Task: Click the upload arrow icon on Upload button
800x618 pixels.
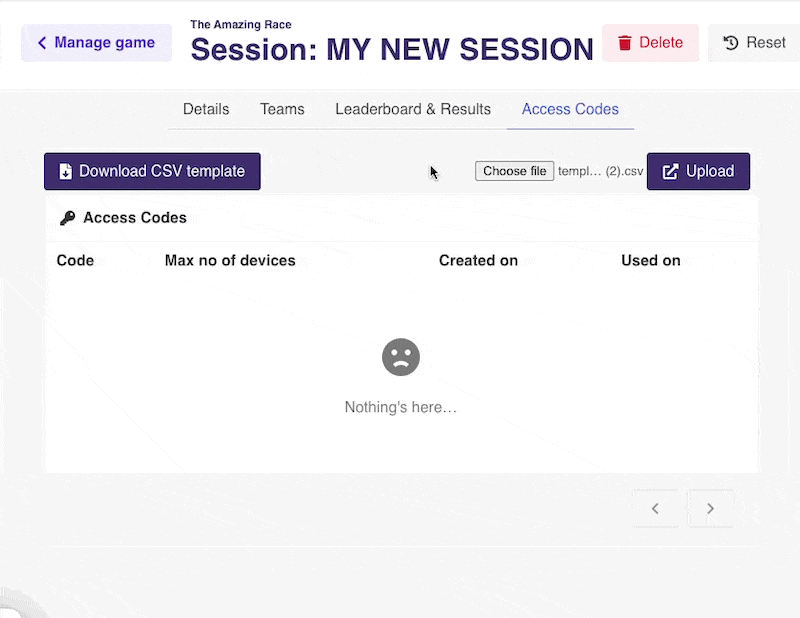Action: pyautogui.click(x=669, y=171)
